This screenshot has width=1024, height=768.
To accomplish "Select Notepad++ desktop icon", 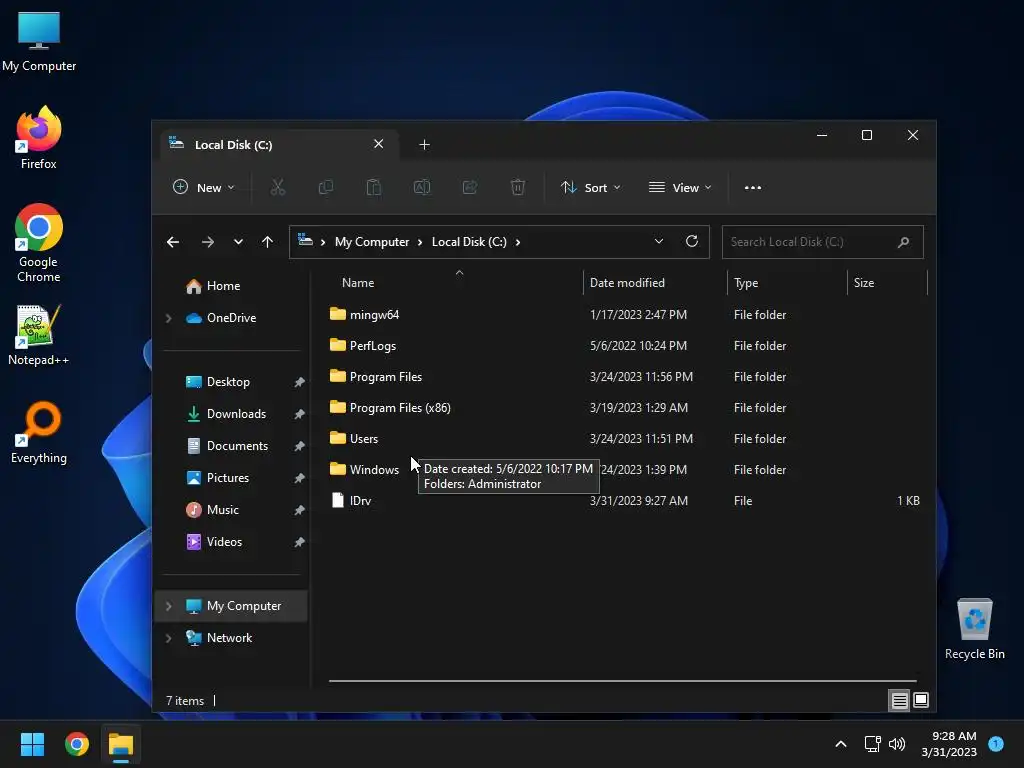I will (x=39, y=335).
